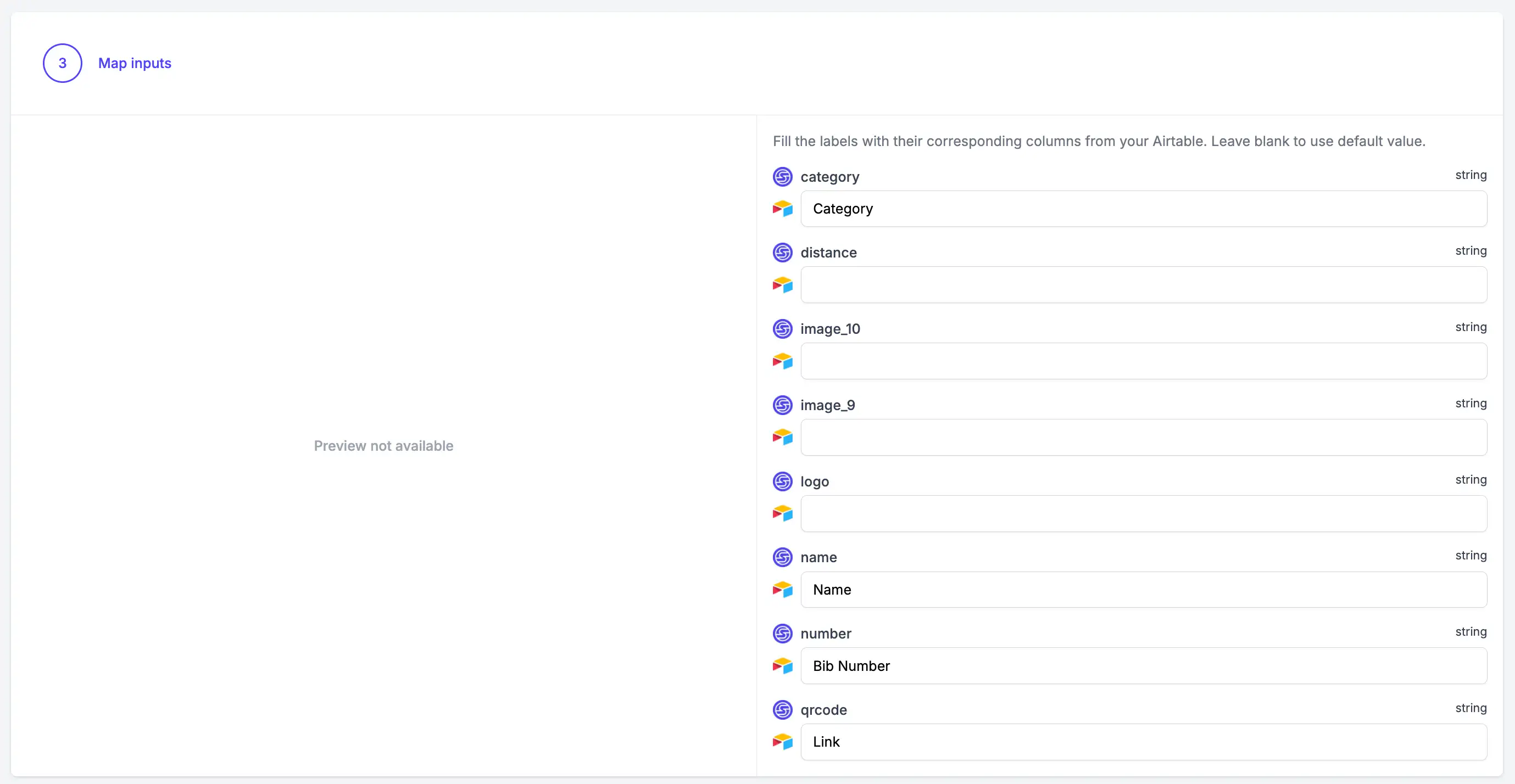Click the Airtable icon beside Category field
Viewport: 1515px width, 784px height.
pos(782,209)
